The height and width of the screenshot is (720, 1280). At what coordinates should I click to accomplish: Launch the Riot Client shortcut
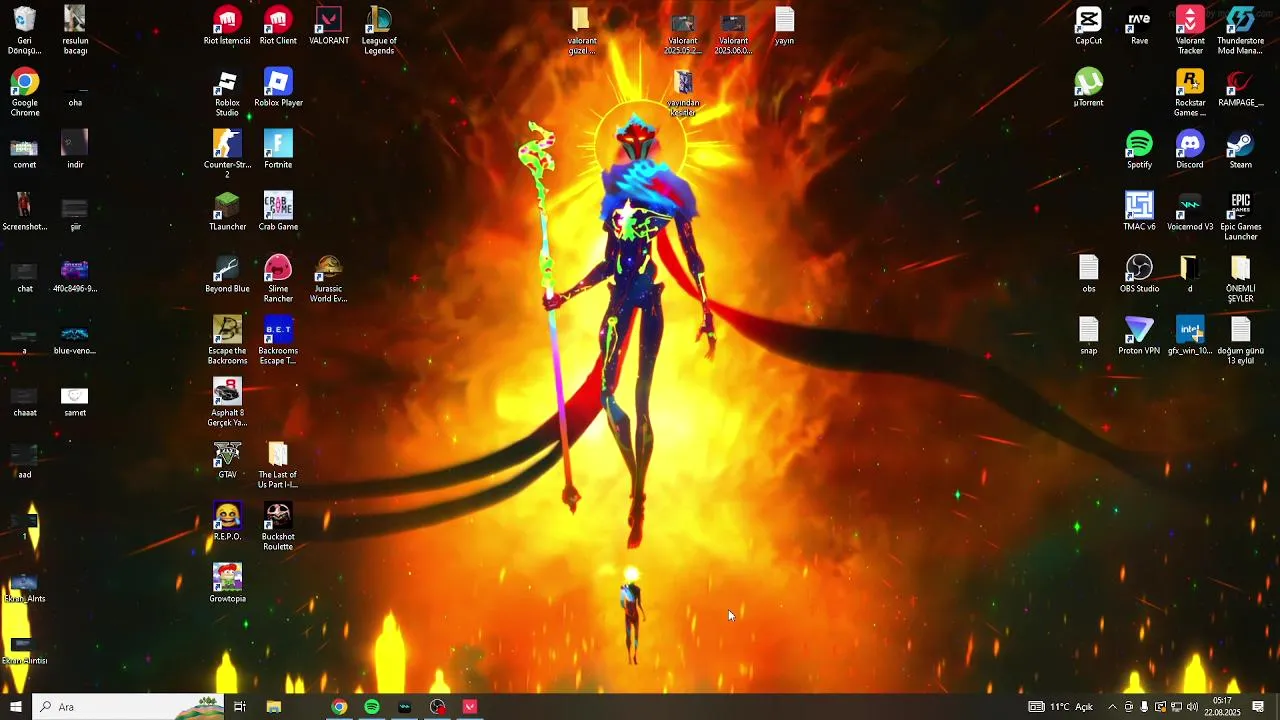coord(278,26)
